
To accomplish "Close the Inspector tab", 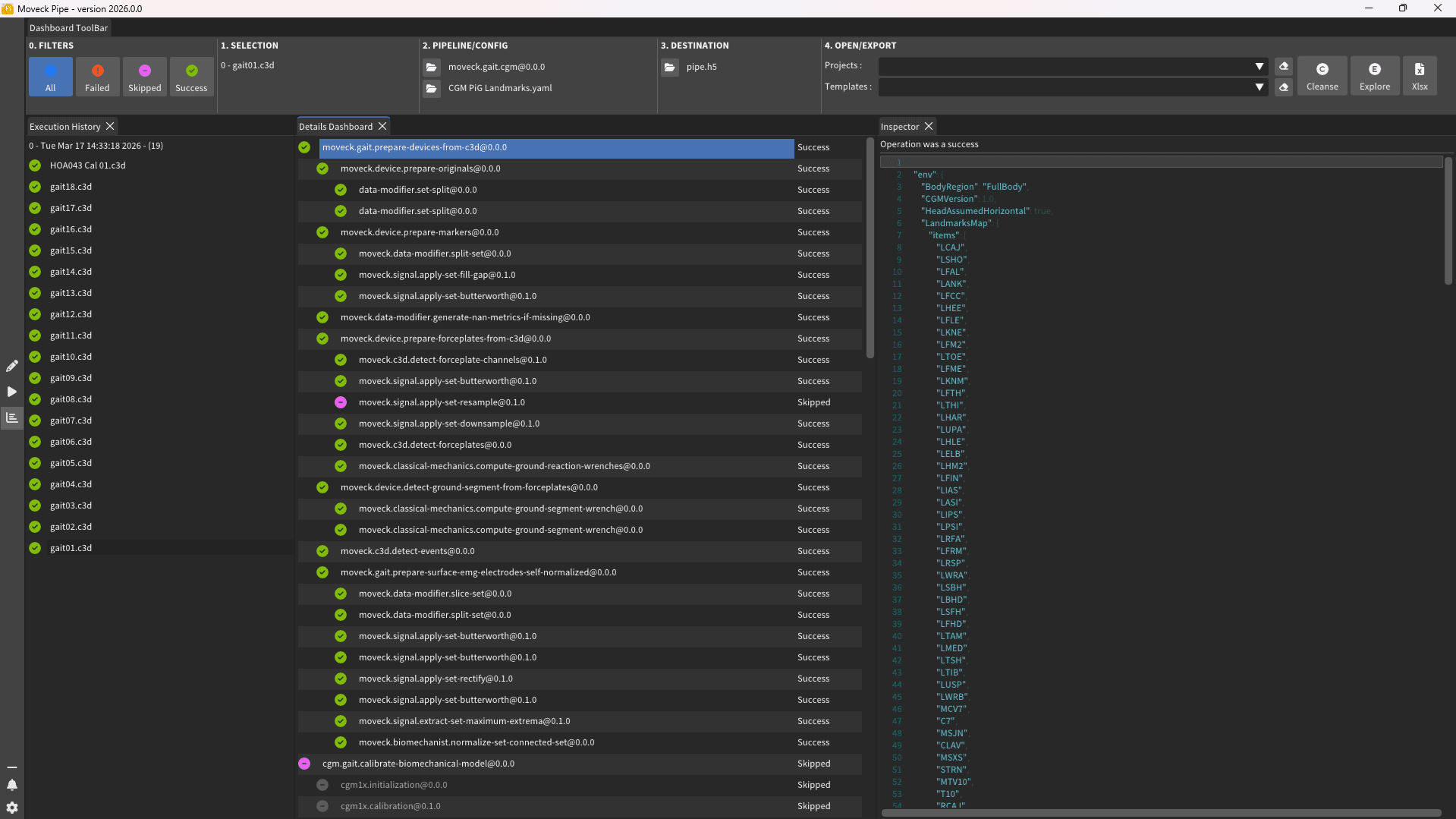I will [929, 126].
